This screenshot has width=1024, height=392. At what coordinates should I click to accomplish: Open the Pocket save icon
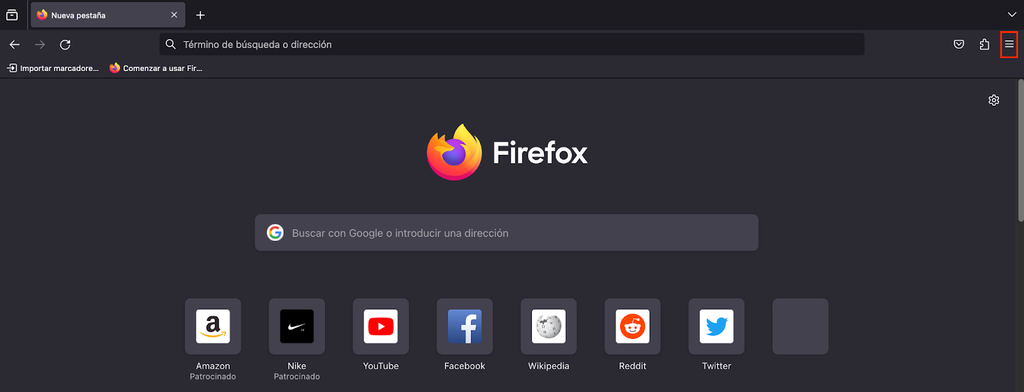coord(959,44)
